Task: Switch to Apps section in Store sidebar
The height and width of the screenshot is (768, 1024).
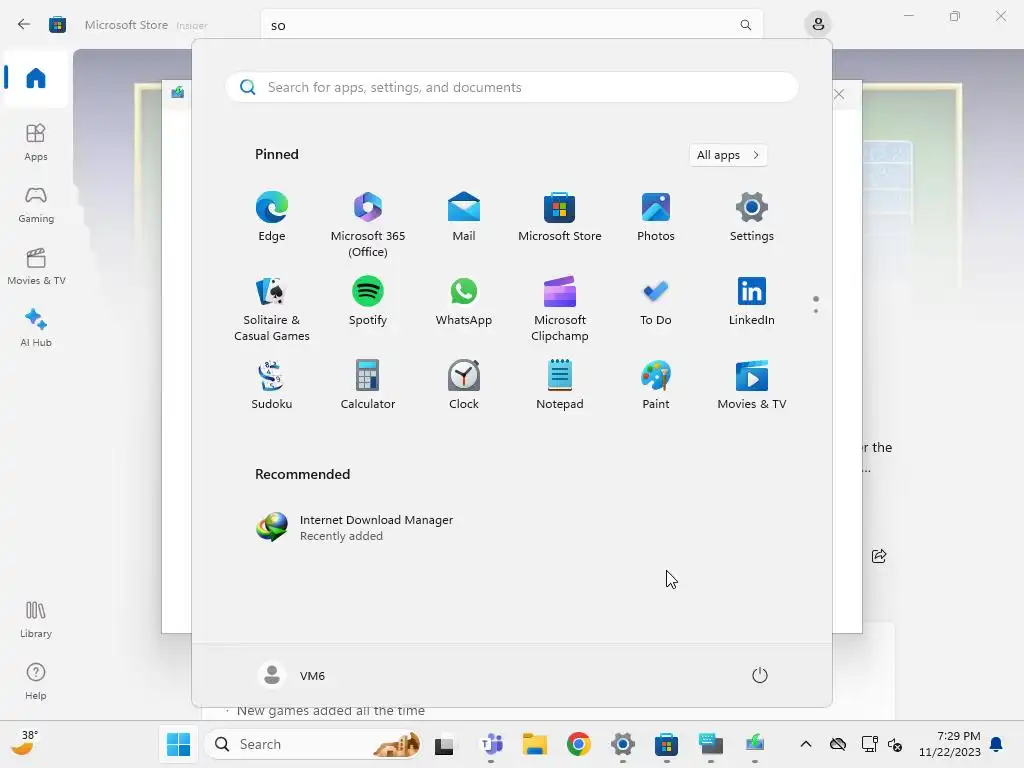Action: [36, 142]
